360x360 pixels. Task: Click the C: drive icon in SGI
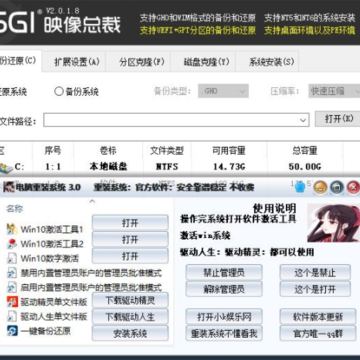[x=6, y=167]
